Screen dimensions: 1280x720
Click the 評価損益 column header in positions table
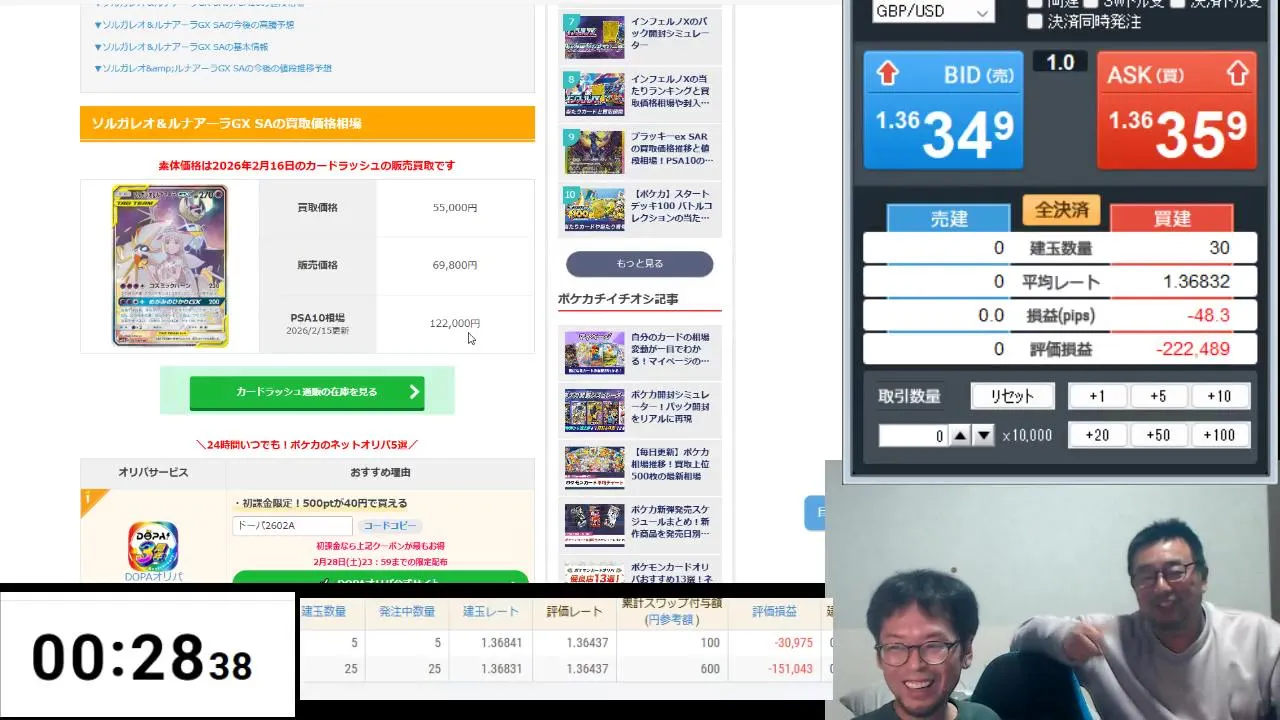(774, 611)
